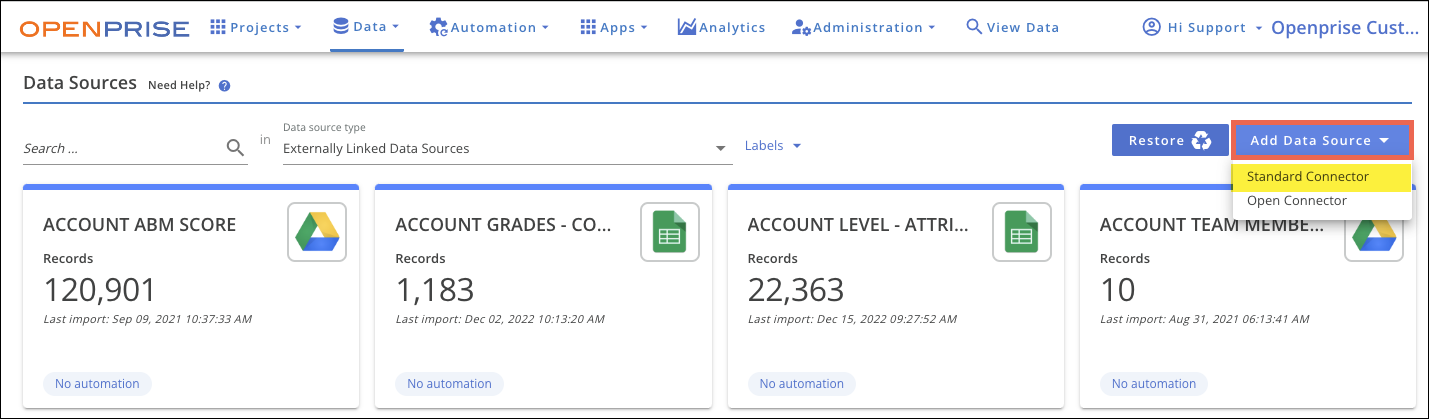Open the Data source type dropdown
This screenshot has height=419, width=1429.
click(504, 148)
